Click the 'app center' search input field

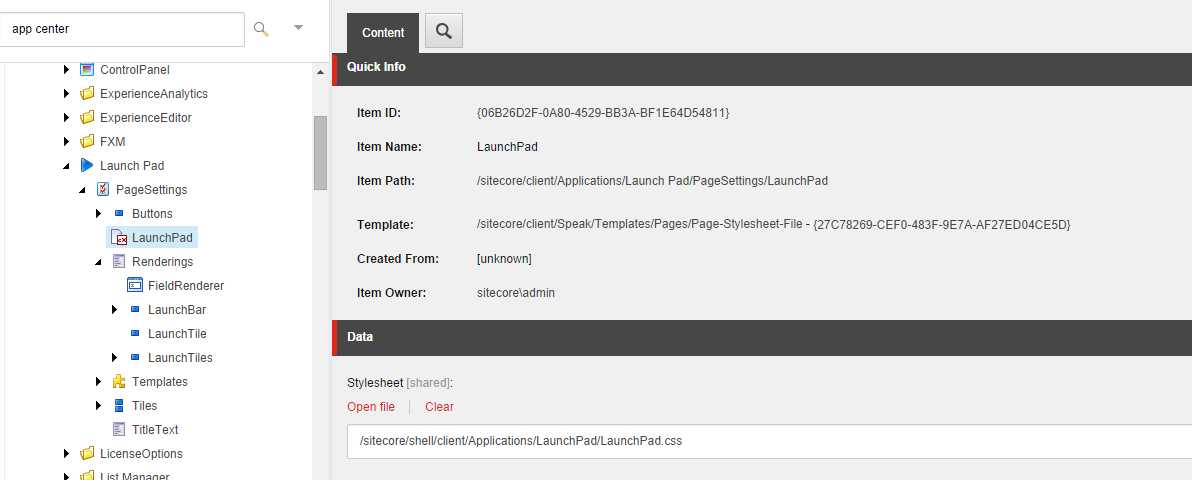[122, 29]
